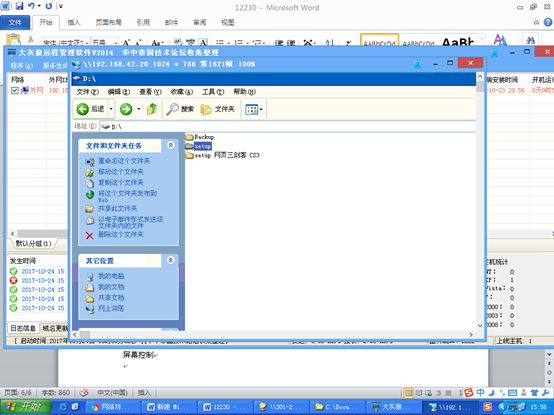Switch to the 日志信息 tab

(x=23, y=328)
